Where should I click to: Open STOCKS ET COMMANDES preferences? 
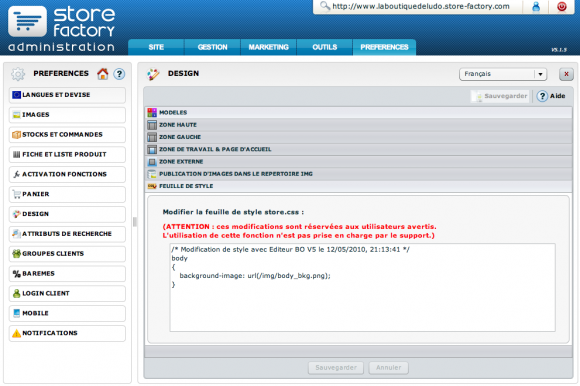[67, 135]
